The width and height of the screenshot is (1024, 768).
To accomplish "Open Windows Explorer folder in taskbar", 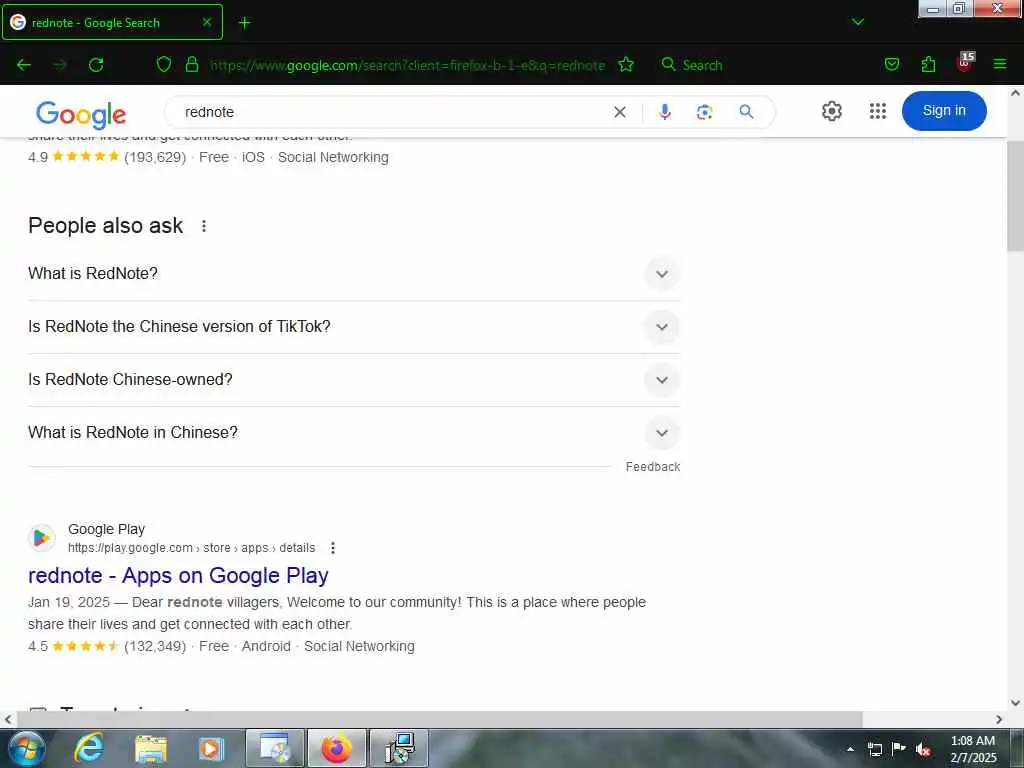I will tap(151, 748).
